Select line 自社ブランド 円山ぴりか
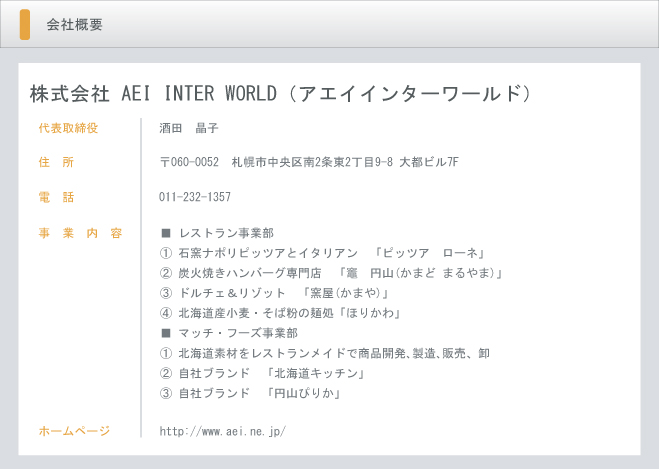 click(251, 393)
